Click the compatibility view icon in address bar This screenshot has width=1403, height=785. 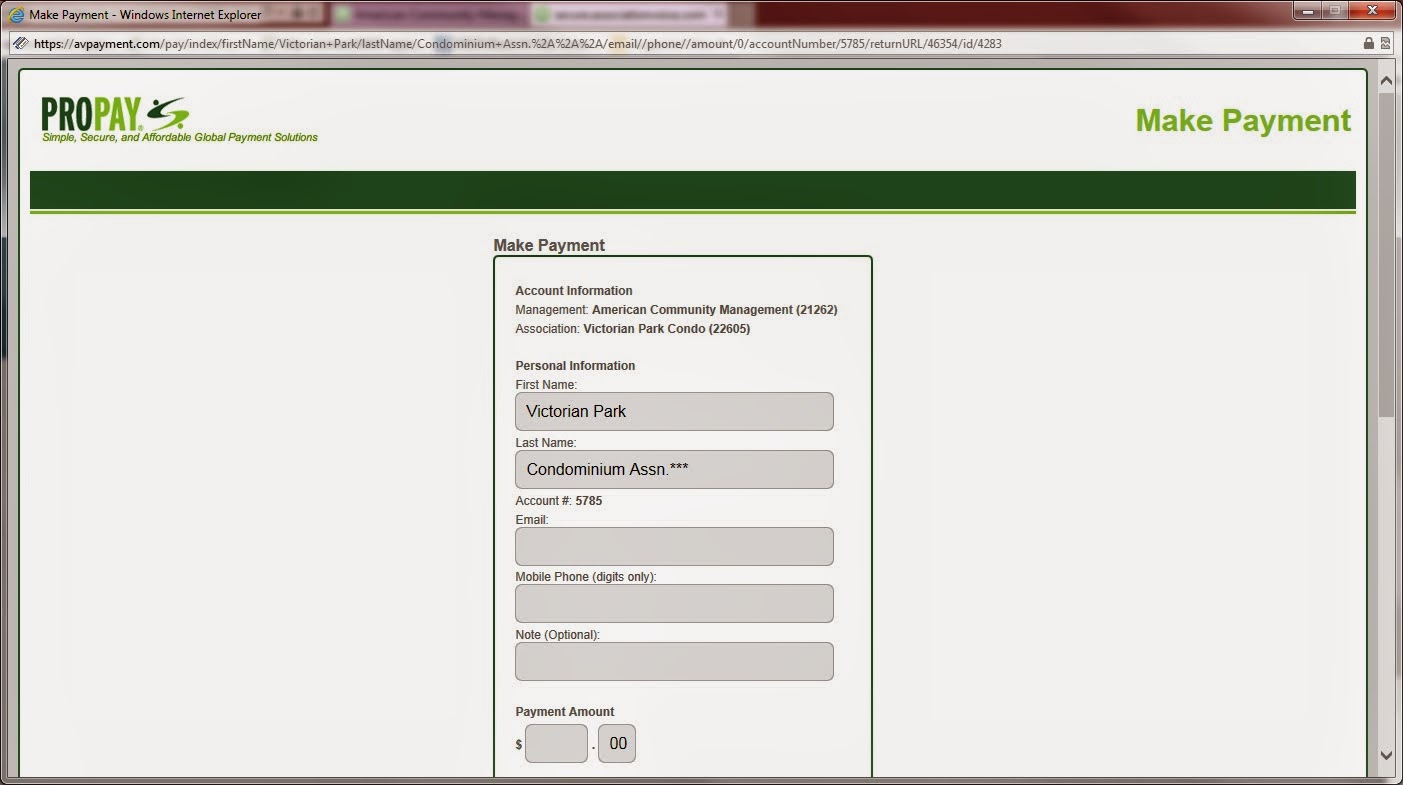[1386, 44]
